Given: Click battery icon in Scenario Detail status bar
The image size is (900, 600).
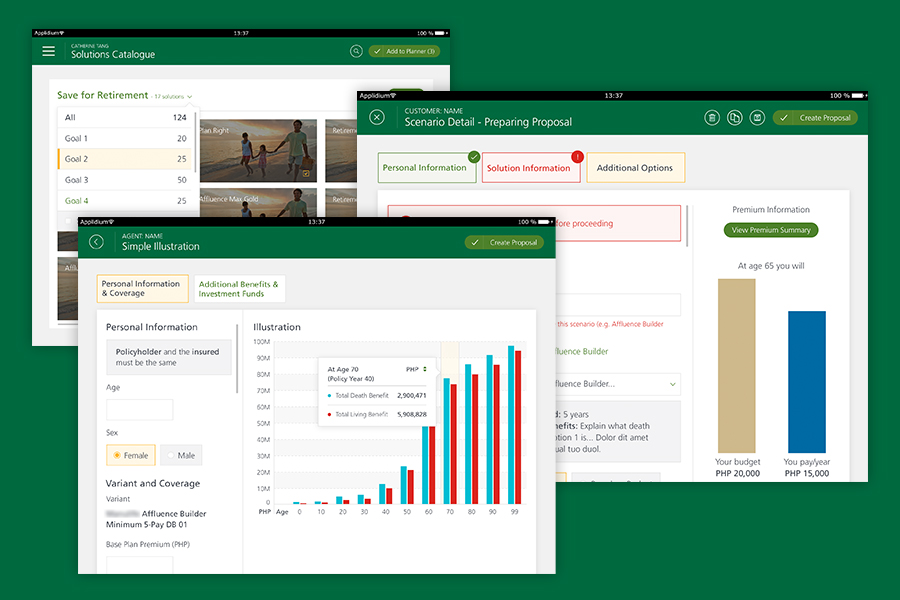Looking at the screenshot, I should (x=858, y=96).
